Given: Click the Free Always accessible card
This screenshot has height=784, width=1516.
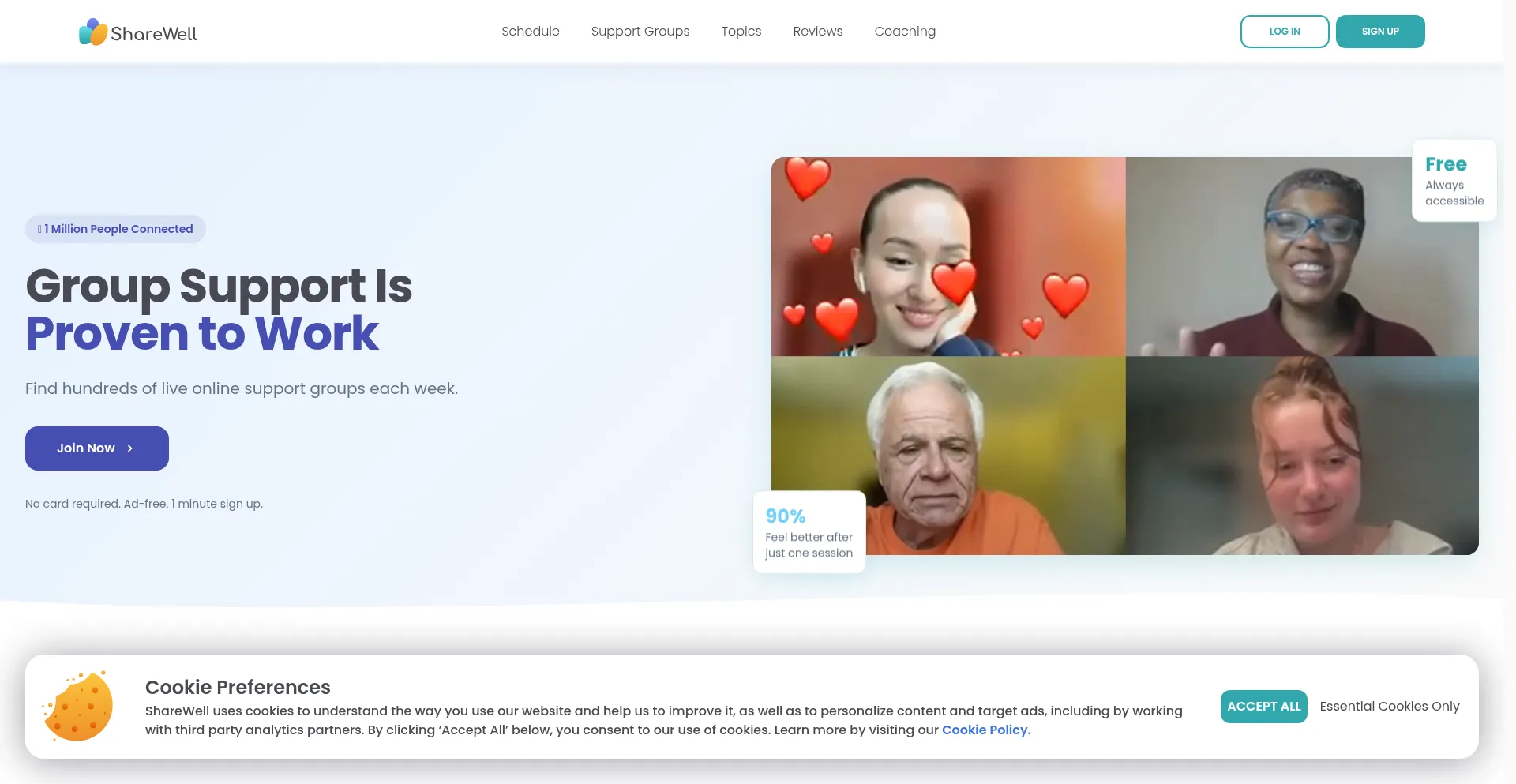Looking at the screenshot, I should point(1454,181).
